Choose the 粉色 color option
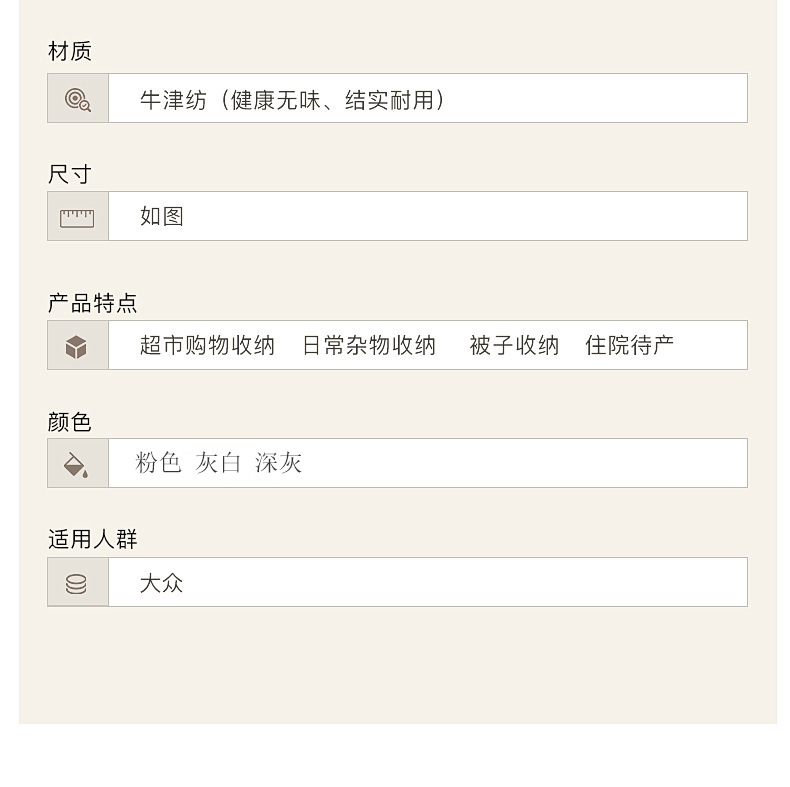 click(x=158, y=463)
